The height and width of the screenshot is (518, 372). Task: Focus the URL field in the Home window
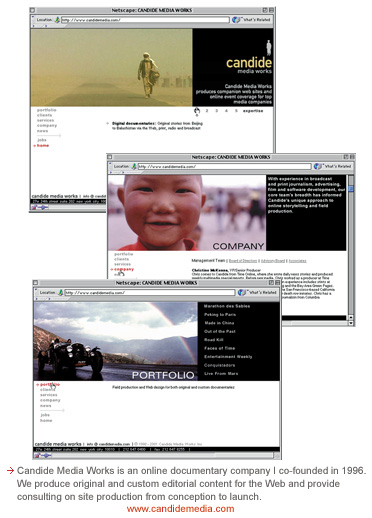tap(145, 20)
